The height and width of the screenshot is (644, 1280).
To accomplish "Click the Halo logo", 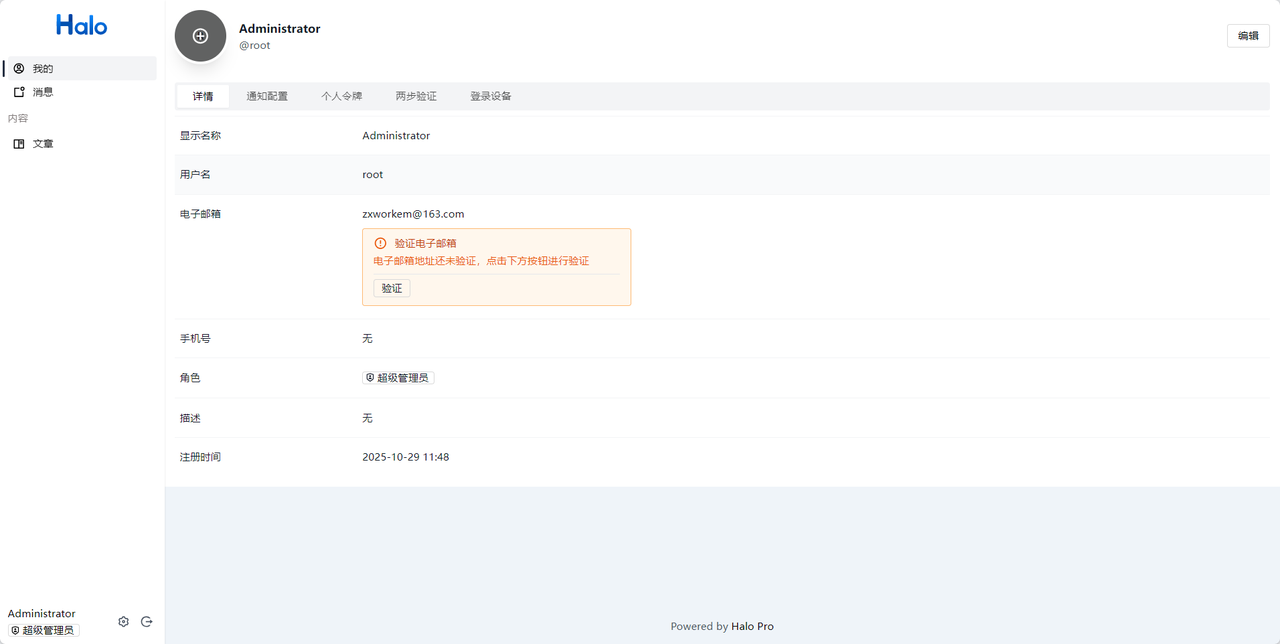I will coord(81,26).
